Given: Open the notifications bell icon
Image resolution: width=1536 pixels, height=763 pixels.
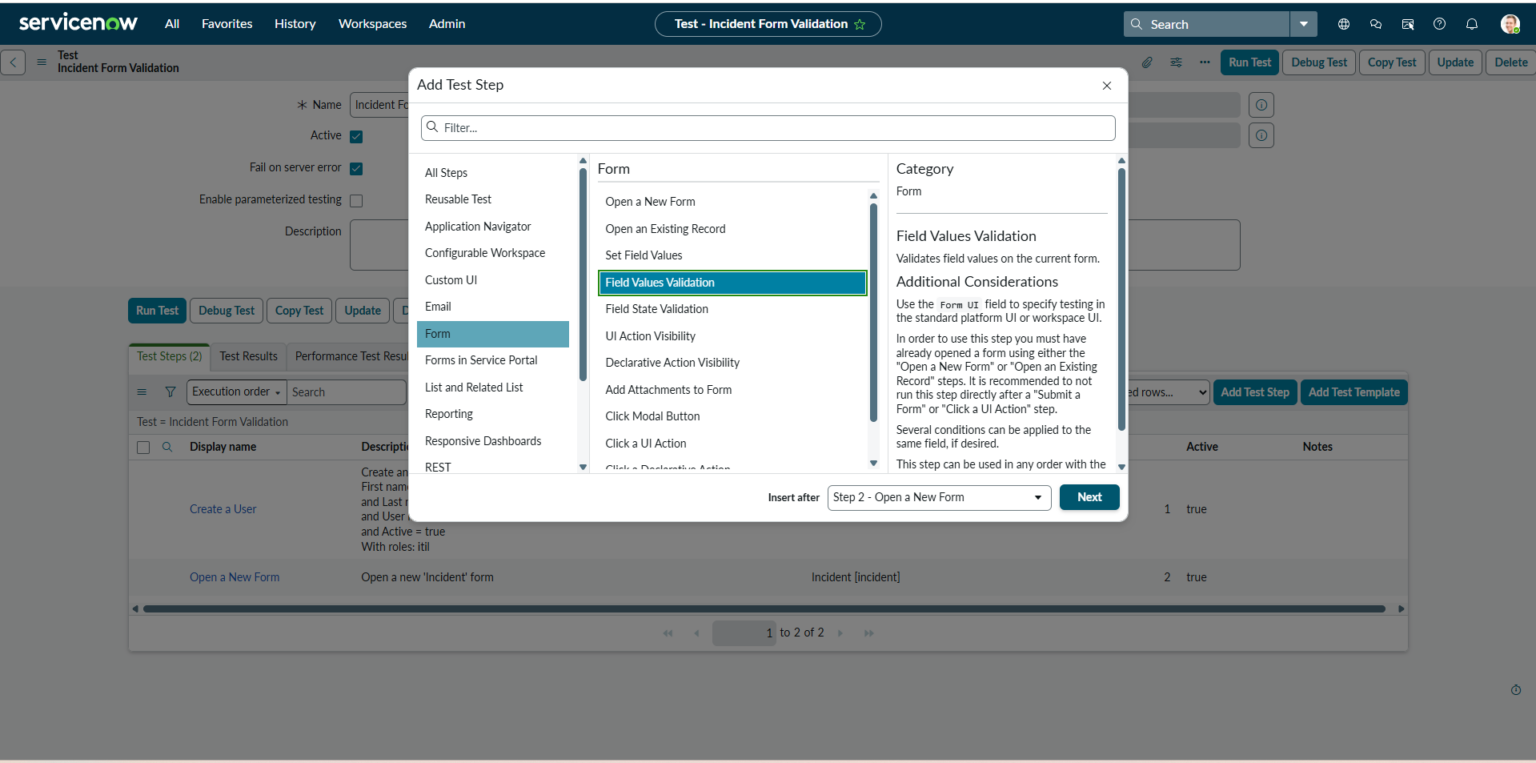Looking at the screenshot, I should pyautogui.click(x=1471, y=24).
